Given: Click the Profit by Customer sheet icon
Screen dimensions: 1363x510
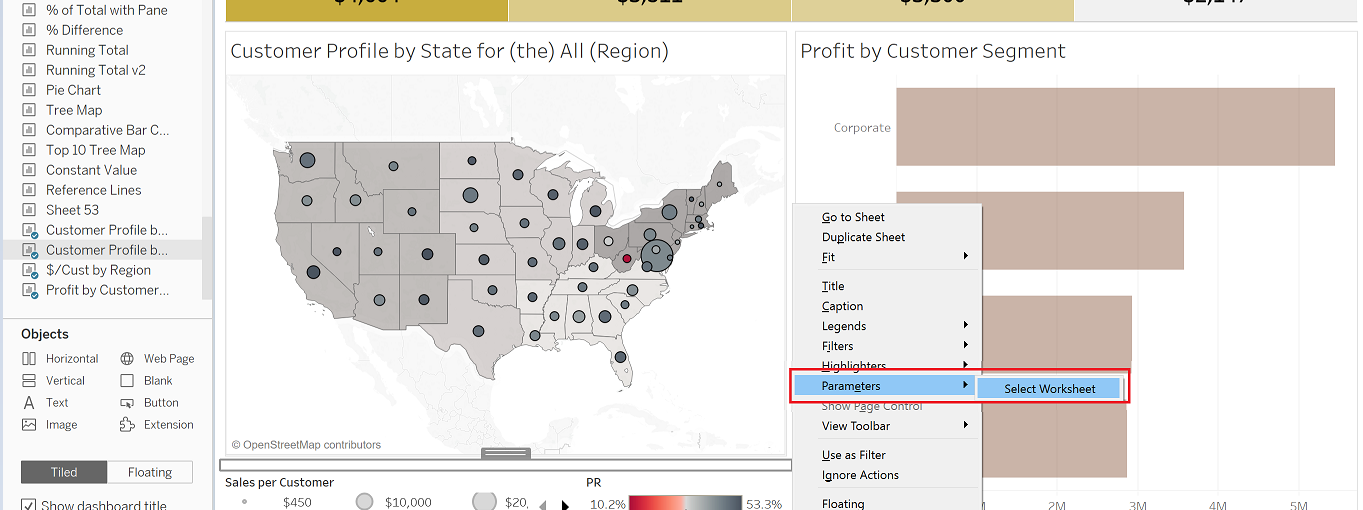Looking at the screenshot, I should click(x=29, y=291).
